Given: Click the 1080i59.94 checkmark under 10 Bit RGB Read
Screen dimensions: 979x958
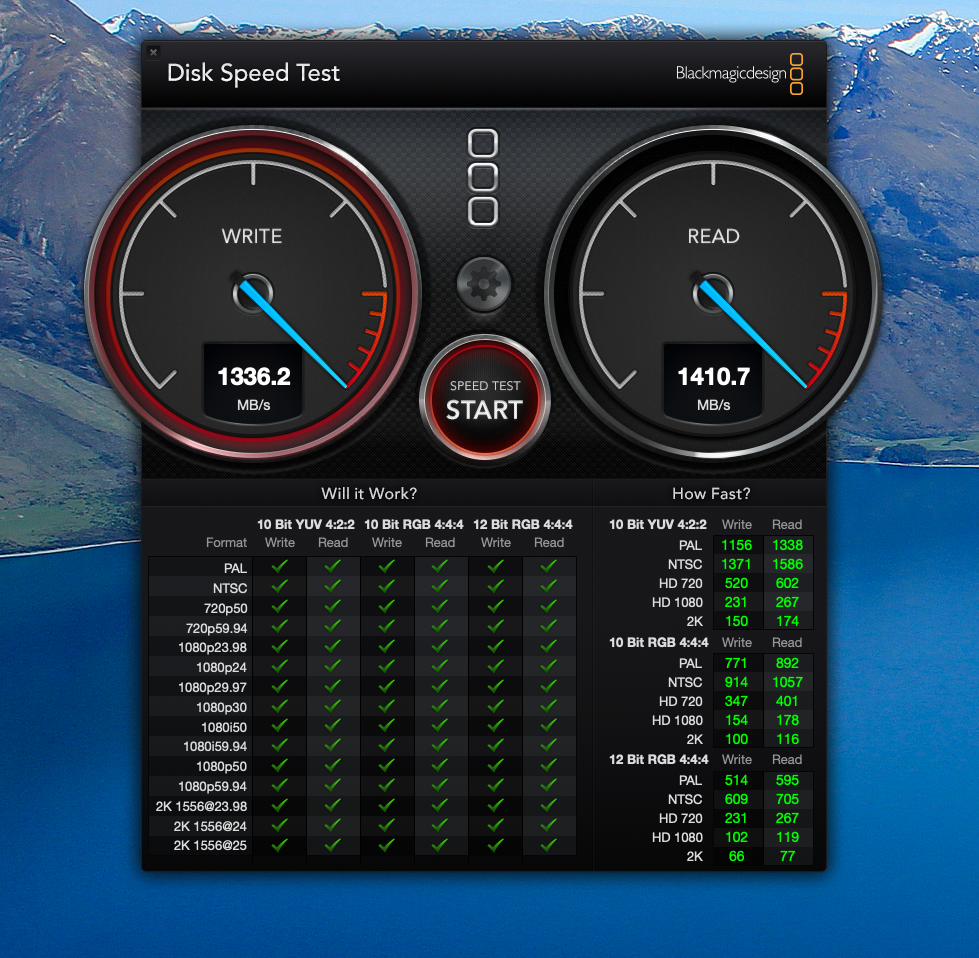Looking at the screenshot, I should pyautogui.click(x=440, y=746).
